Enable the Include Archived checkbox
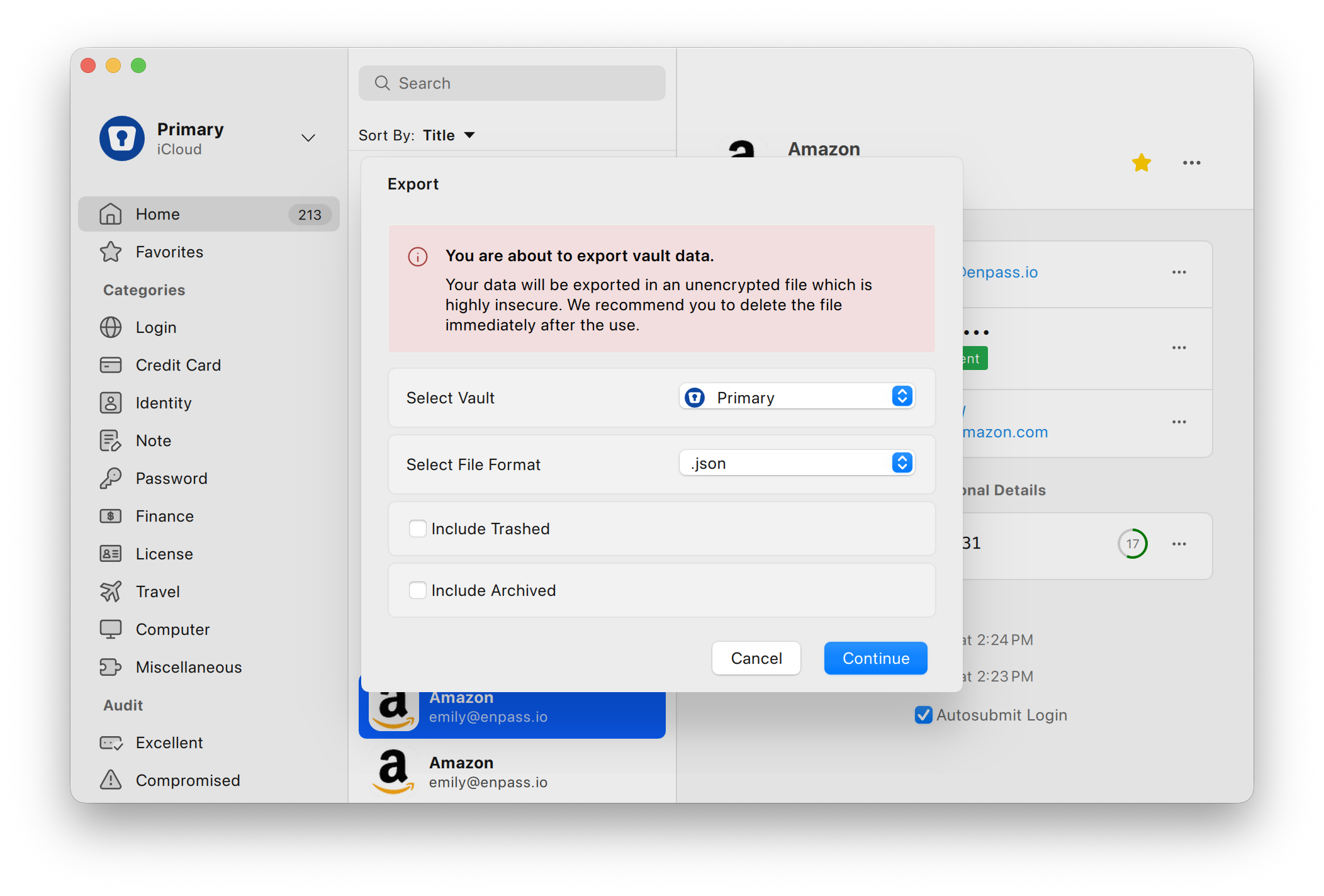The height and width of the screenshot is (896, 1324). point(418,590)
